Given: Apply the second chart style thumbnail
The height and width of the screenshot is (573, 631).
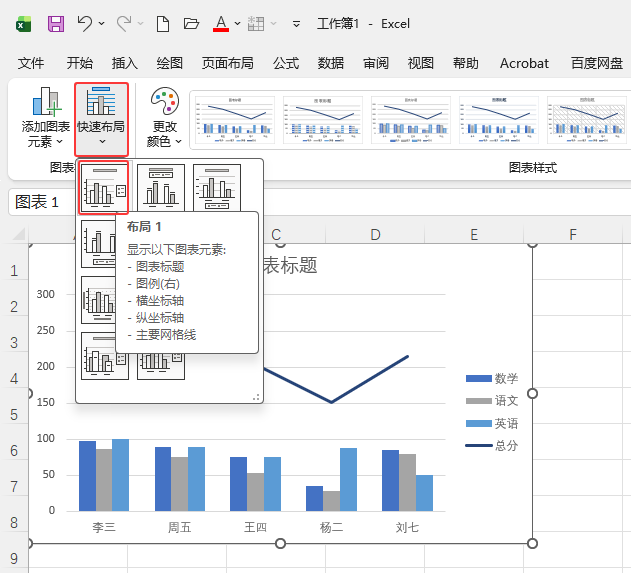Looking at the screenshot, I should (x=323, y=120).
